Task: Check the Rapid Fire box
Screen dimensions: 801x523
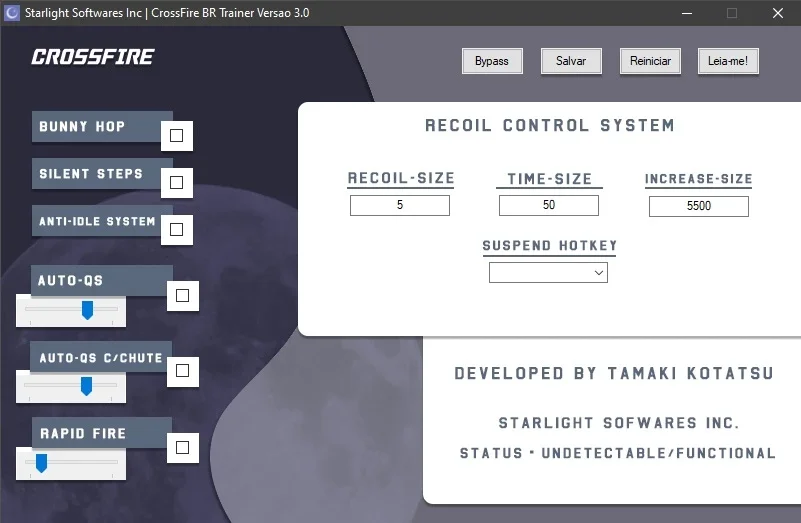Action: 183,448
